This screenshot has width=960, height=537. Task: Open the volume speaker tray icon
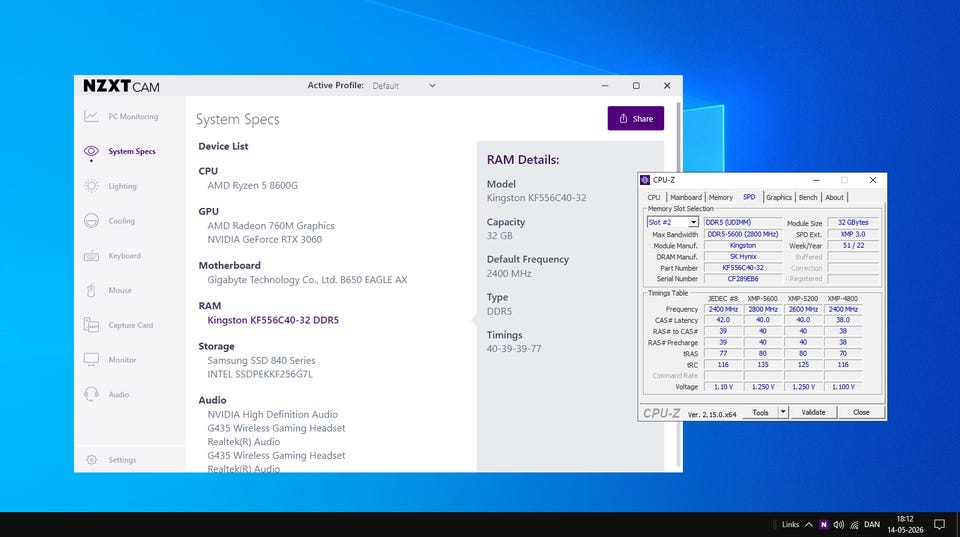click(839, 525)
